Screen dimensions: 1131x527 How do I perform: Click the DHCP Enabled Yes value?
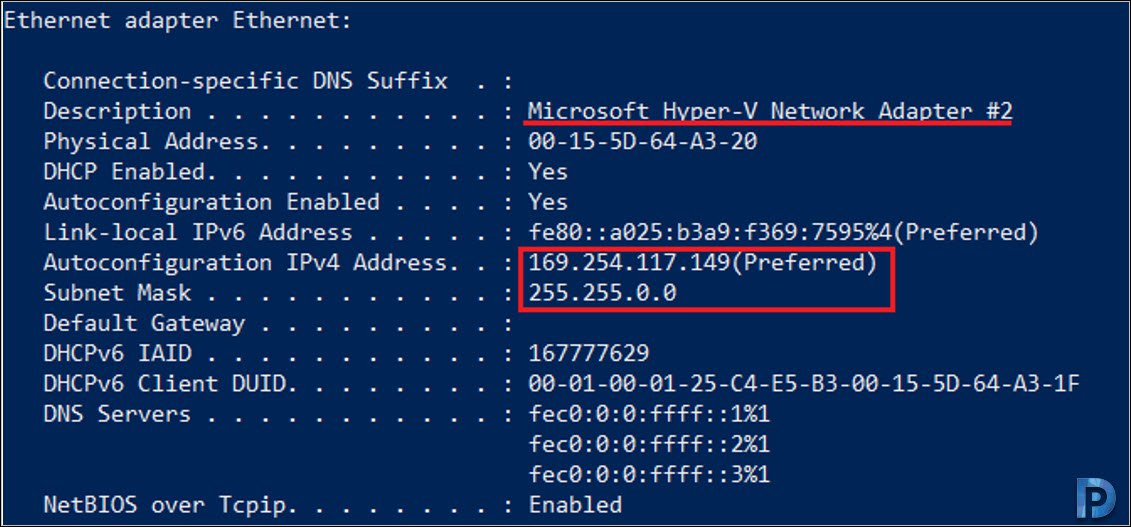tap(548, 172)
